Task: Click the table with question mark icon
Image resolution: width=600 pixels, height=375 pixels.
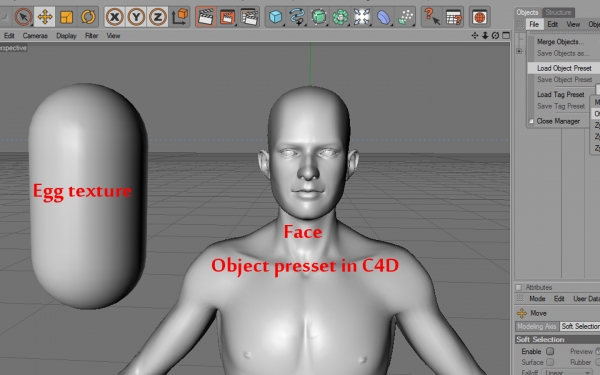Action: tap(453, 17)
